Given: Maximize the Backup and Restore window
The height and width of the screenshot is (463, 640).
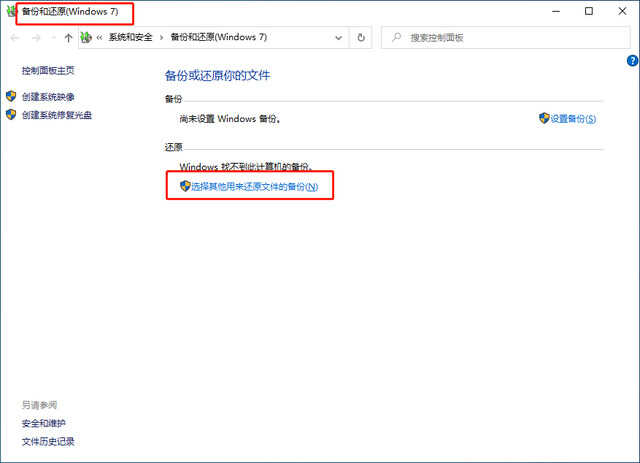Looking at the screenshot, I should 589,11.
